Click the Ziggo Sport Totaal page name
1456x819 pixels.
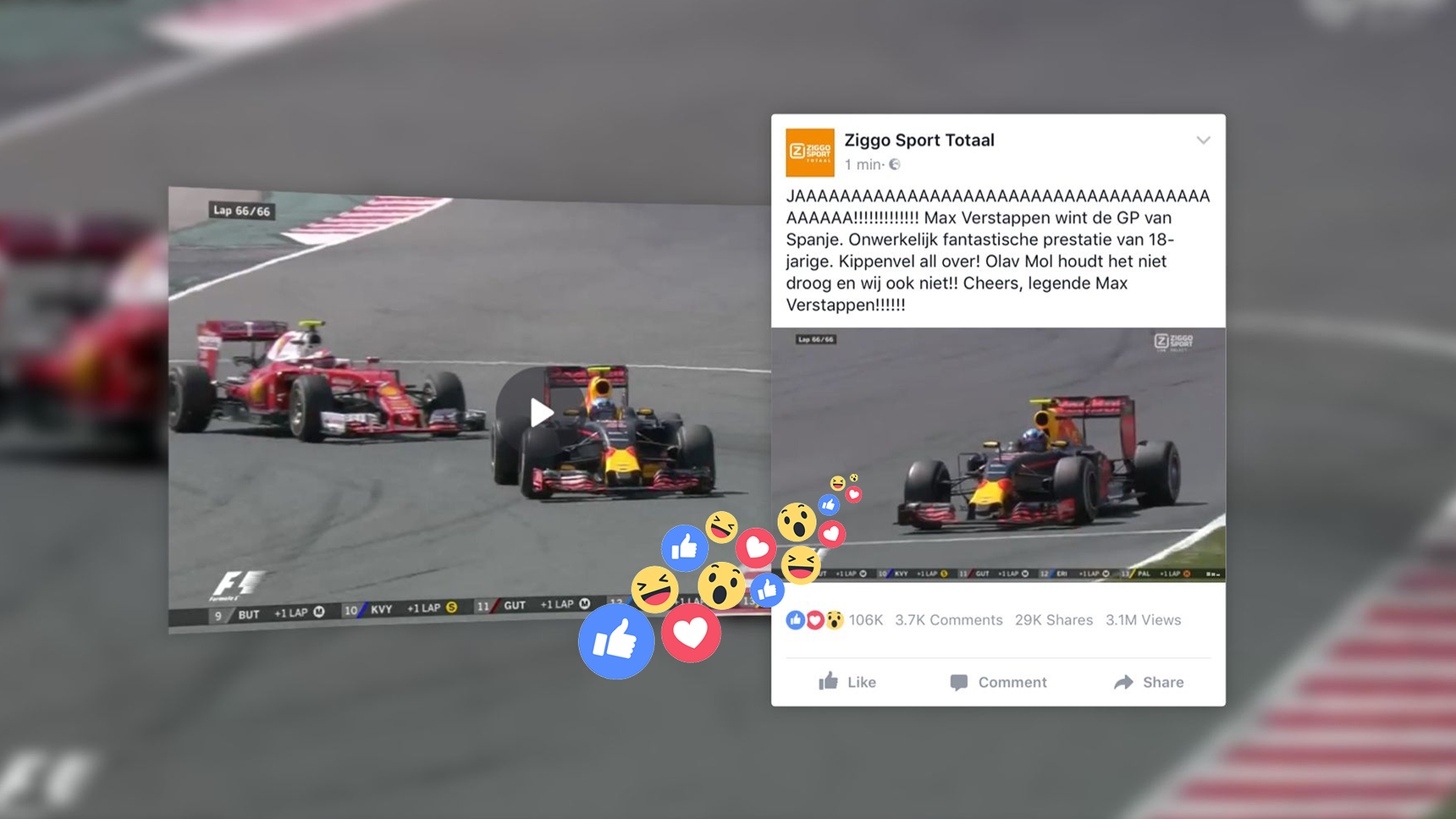(919, 140)
